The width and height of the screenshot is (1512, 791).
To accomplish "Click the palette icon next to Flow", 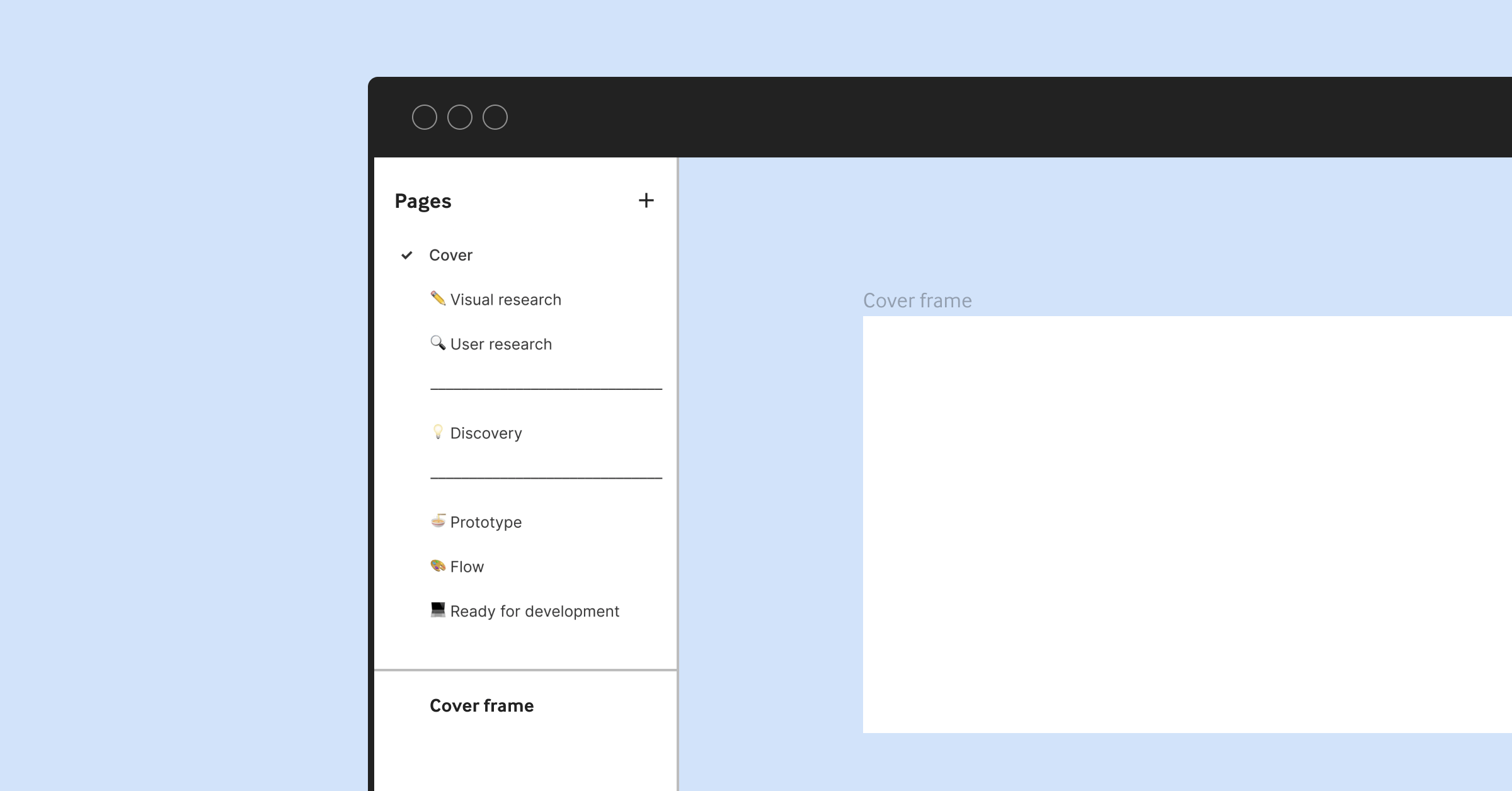I will [439, 566].
